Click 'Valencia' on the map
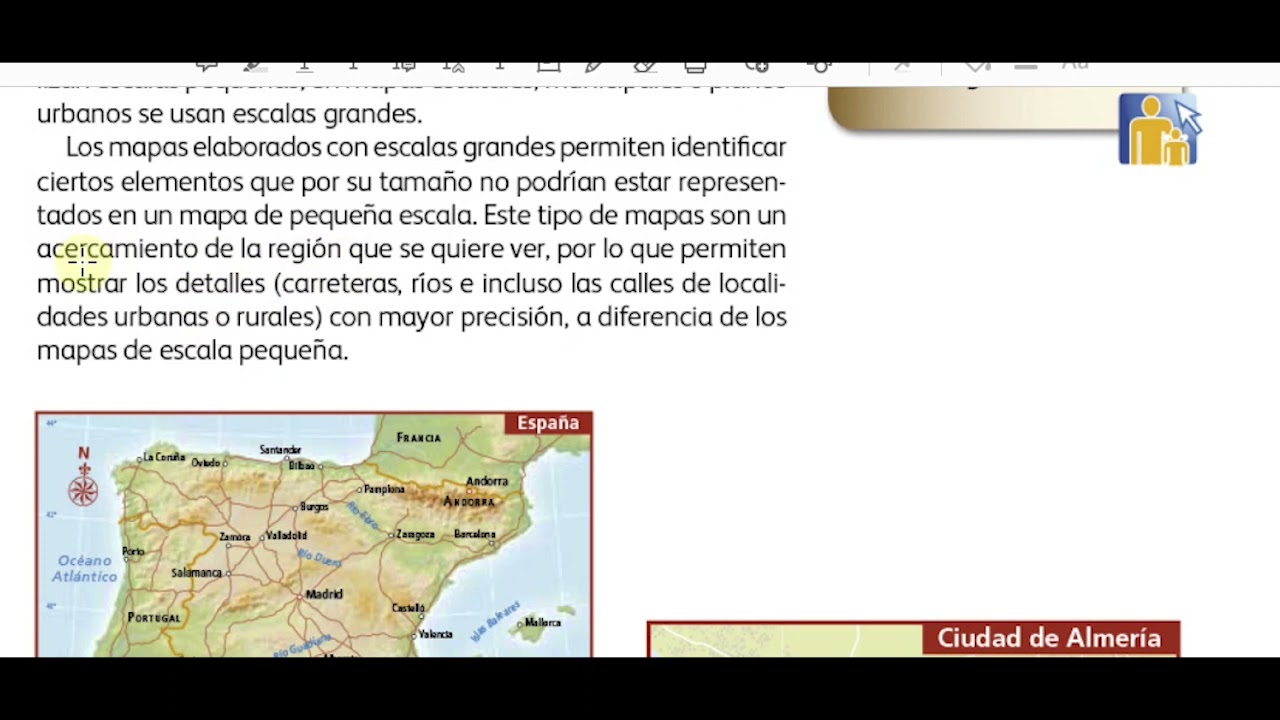Image resolution: width=1280 pixels, height=720 pixels. (x=435, y=634)
